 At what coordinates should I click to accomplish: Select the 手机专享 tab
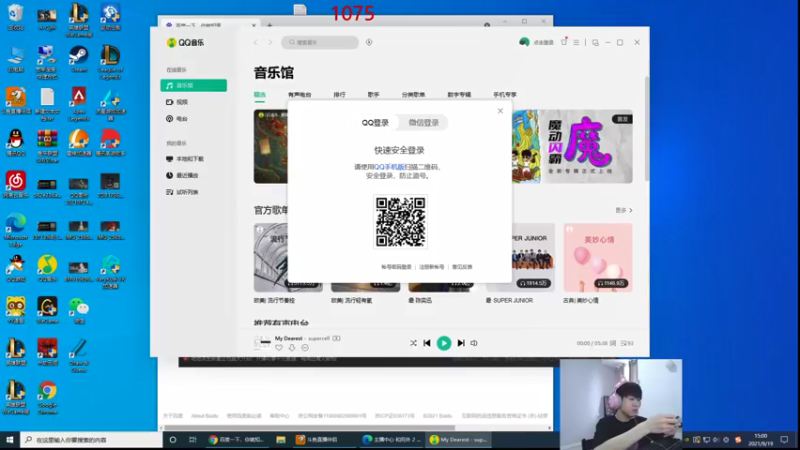[x=505, y=95]
